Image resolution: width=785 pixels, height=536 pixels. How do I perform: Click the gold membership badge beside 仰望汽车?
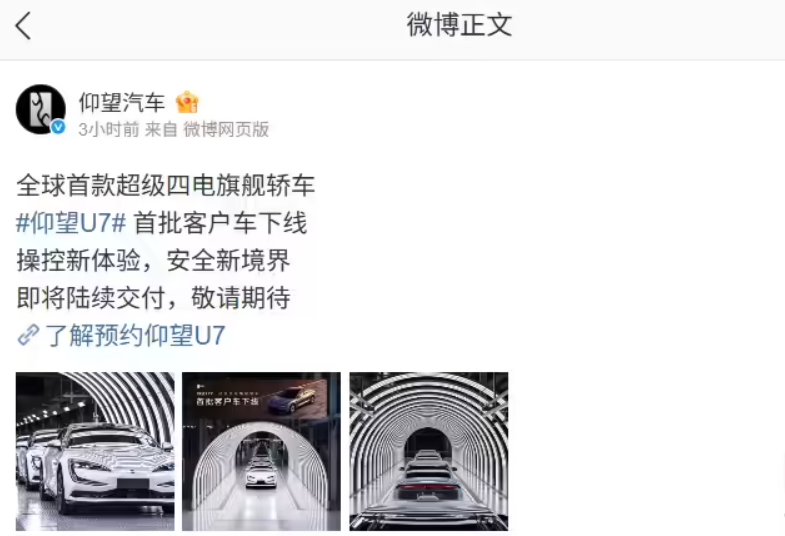187,102
